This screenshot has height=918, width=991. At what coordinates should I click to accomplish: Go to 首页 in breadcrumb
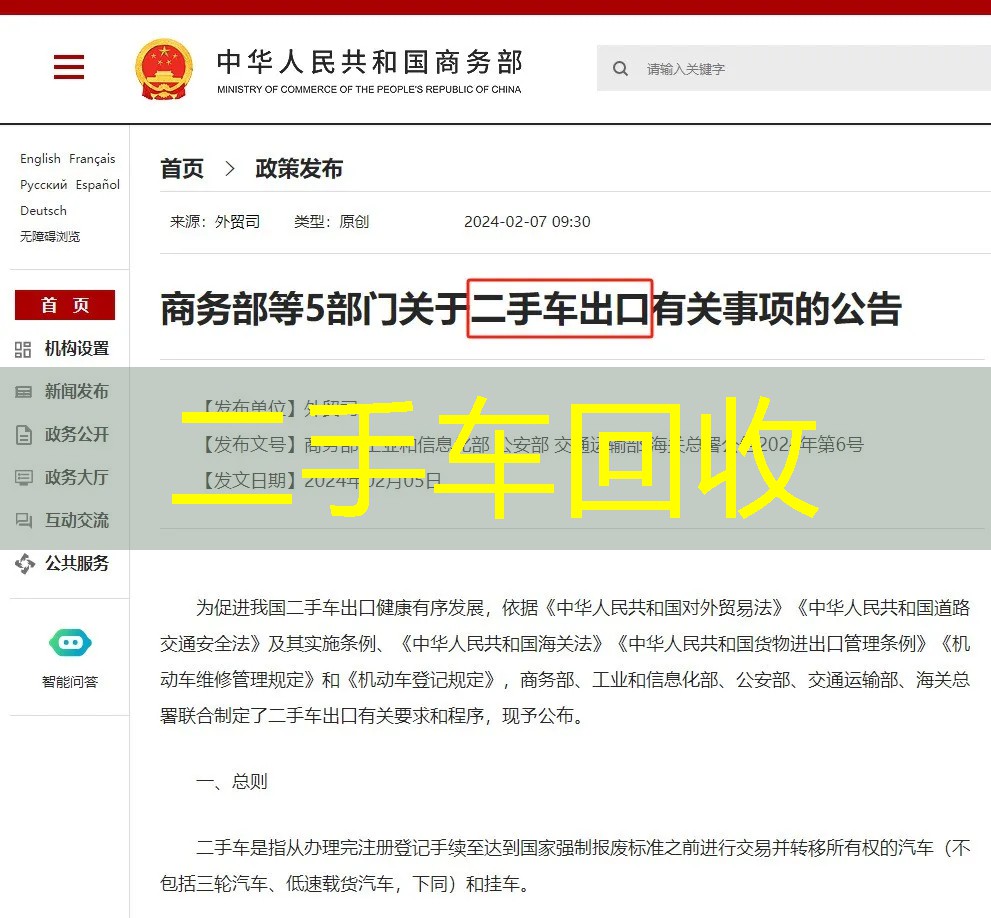click(182, 169)
